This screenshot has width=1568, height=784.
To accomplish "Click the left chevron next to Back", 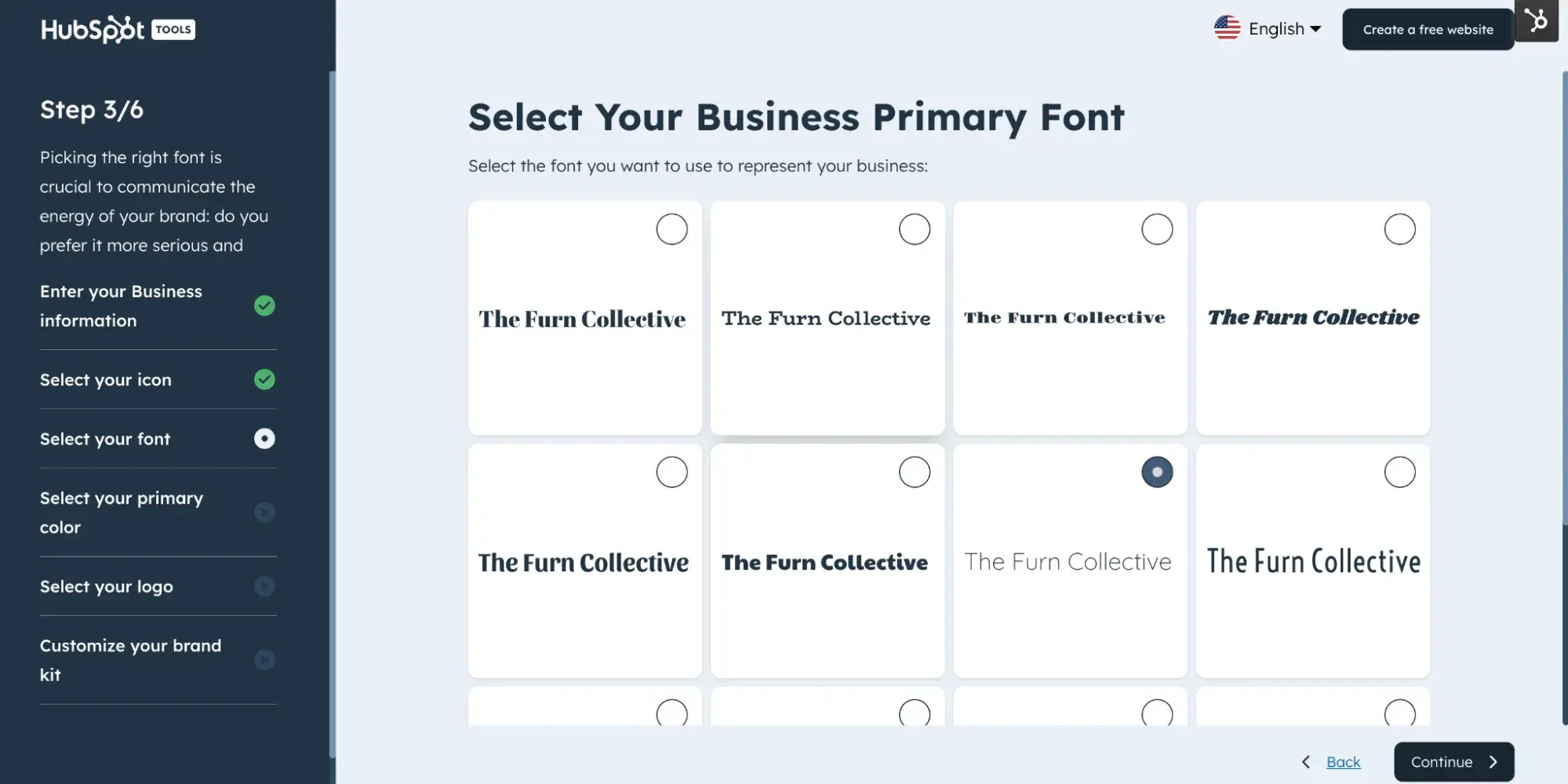I will click(x=1306, y=762).
